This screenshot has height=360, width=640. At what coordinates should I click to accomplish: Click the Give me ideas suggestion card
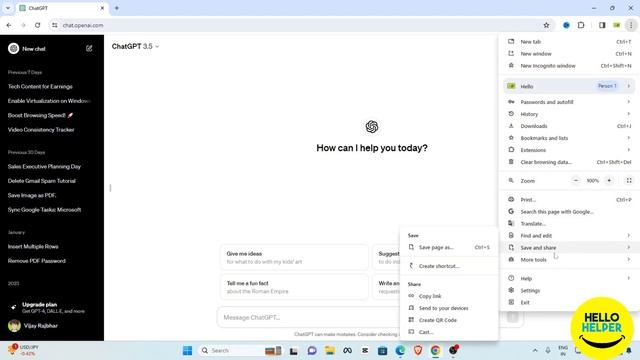pyautogui.click(x=294, y=258)
